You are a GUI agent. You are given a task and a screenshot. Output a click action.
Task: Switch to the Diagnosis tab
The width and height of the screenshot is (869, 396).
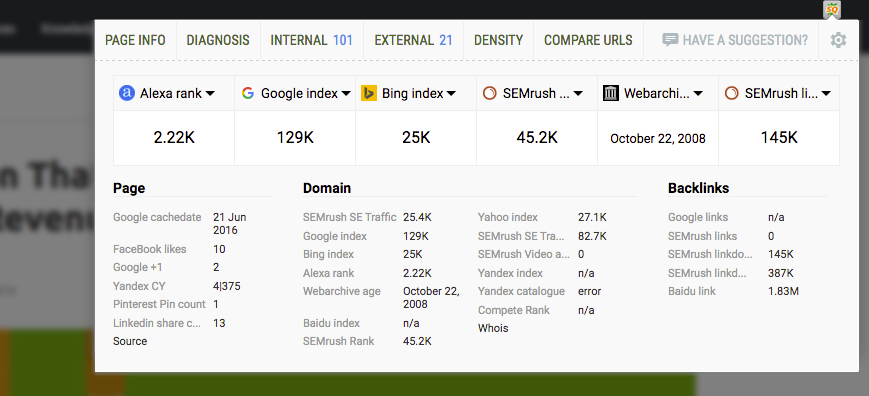pyautogui.click(x=218, y=40)
